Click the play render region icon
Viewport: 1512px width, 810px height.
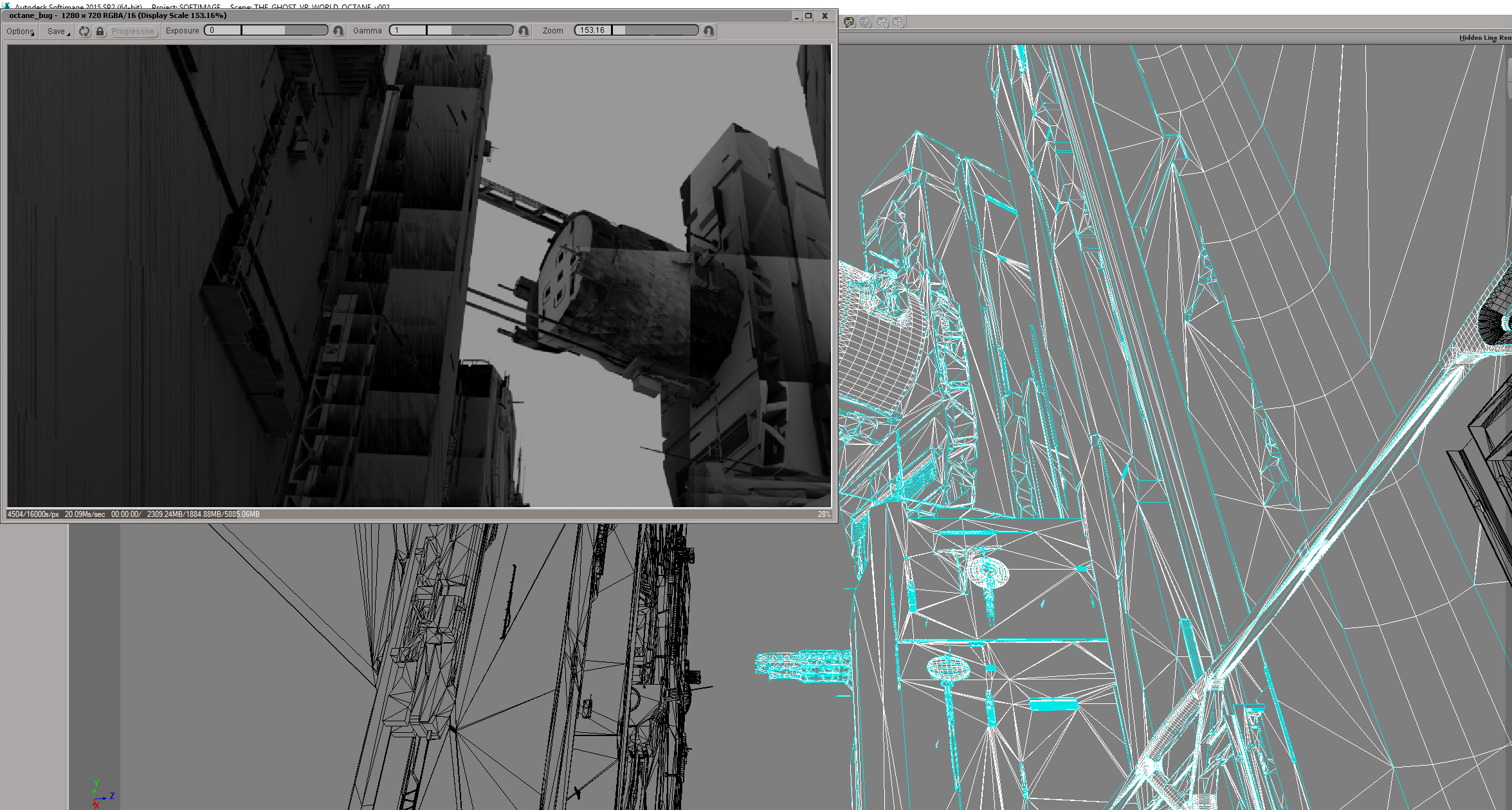(x=897, y=22)
